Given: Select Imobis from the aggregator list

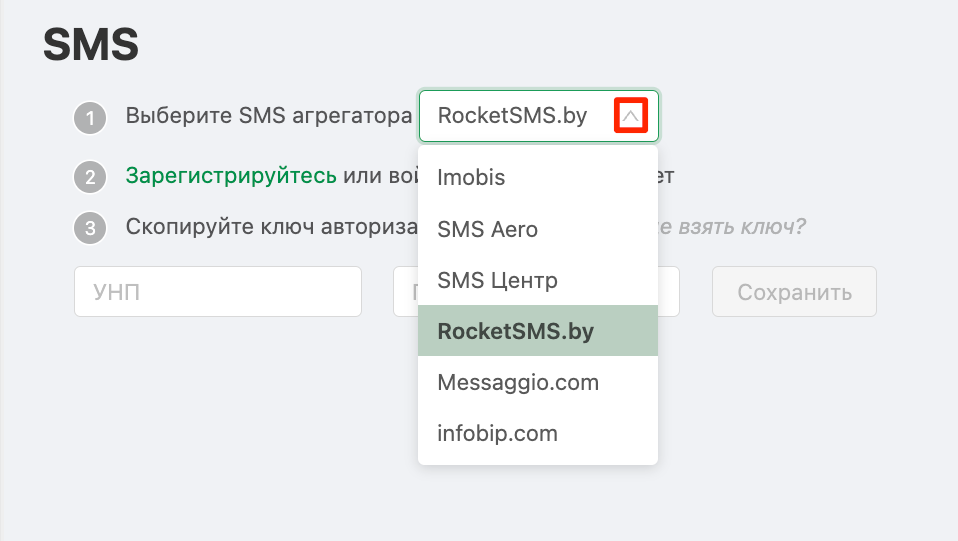Looking at the screenshot, I should coord(538,177).
